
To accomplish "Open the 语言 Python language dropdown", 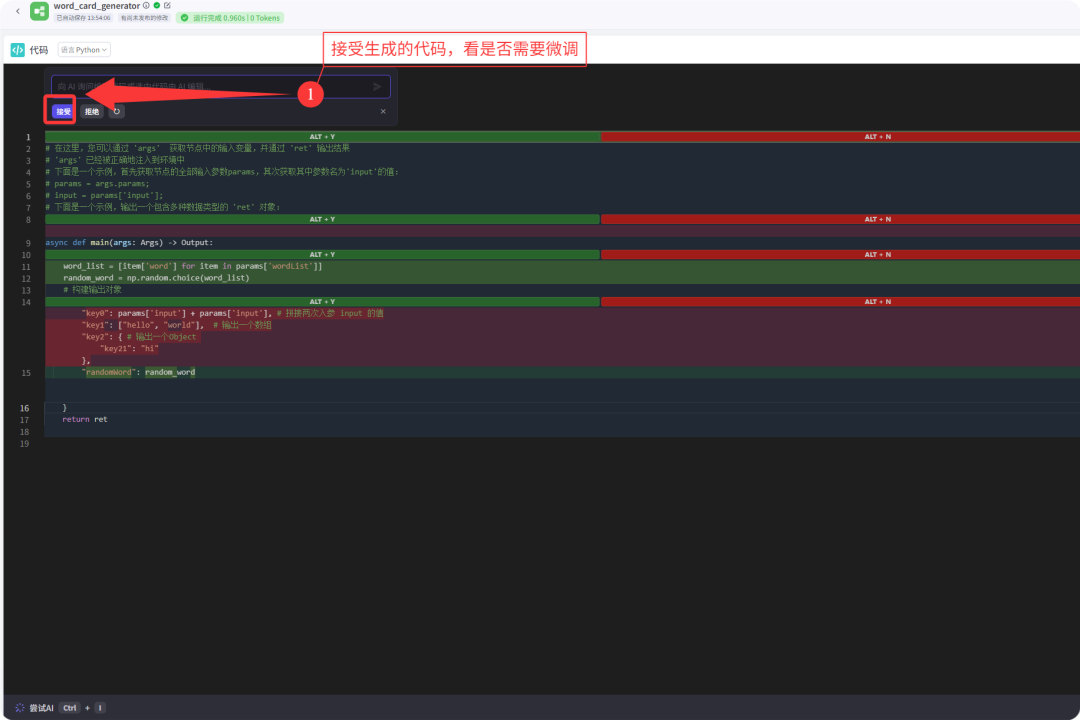I will pyautogui.click(x=84, y=50).
